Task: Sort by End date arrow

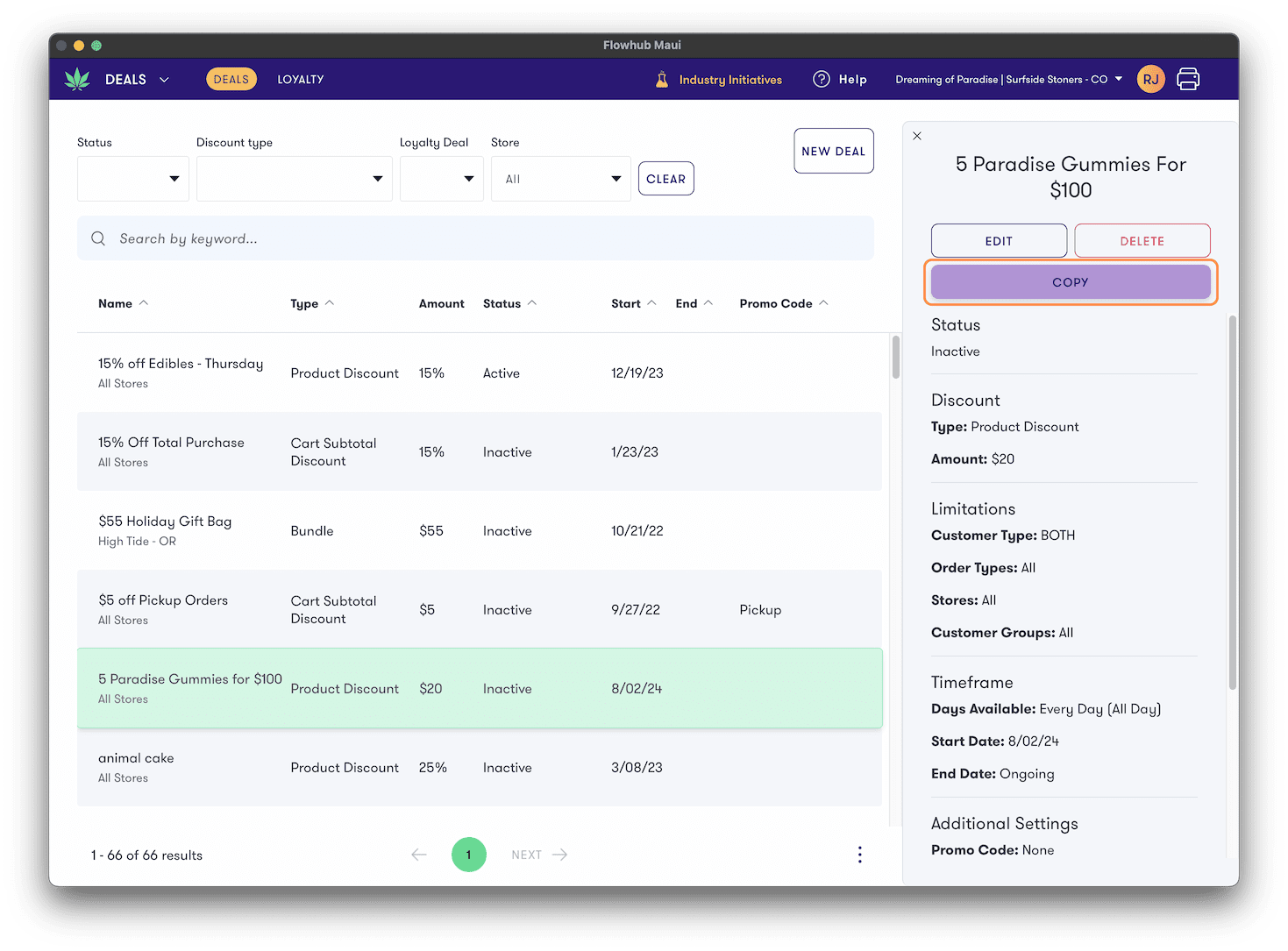Action: pos(708,303)
